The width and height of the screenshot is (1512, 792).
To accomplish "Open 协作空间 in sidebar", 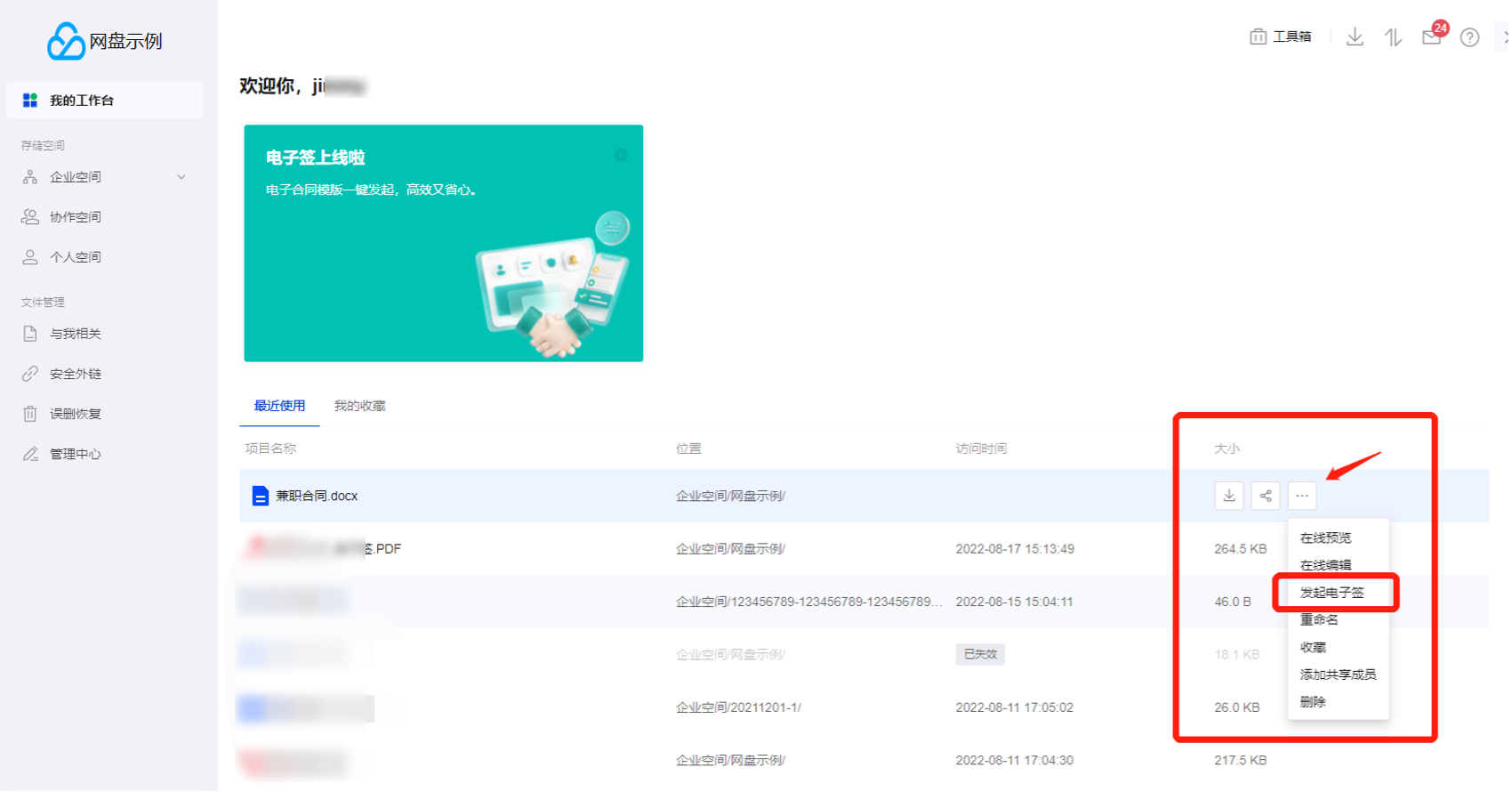I will coord(76,217).
